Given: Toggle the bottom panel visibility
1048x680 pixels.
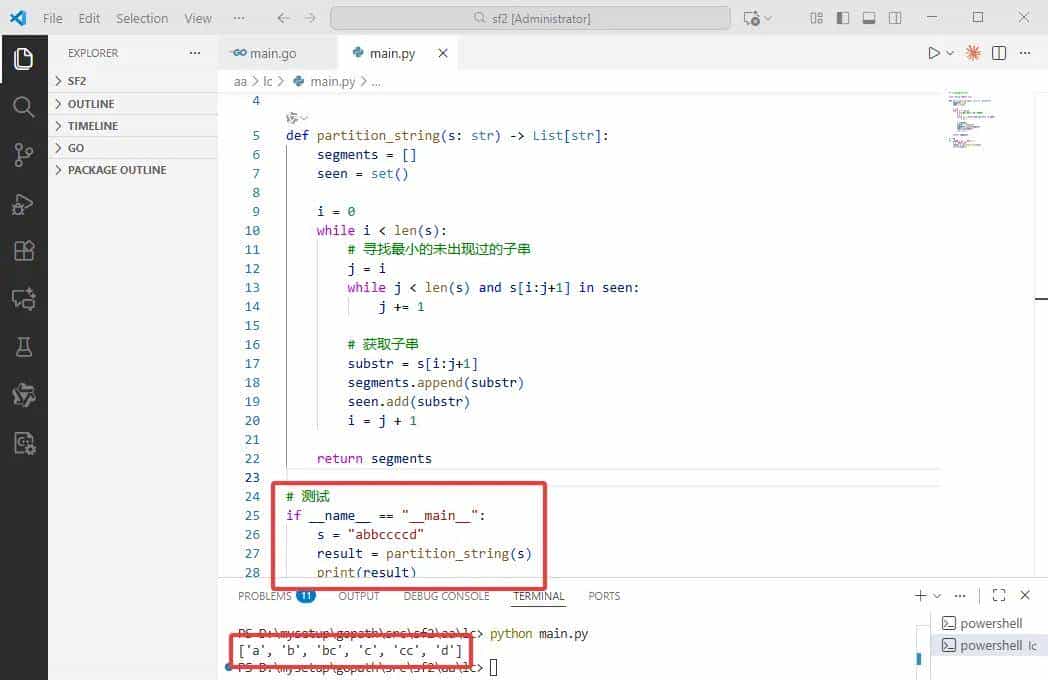Looking at the screenshot, I should [869, 18].
